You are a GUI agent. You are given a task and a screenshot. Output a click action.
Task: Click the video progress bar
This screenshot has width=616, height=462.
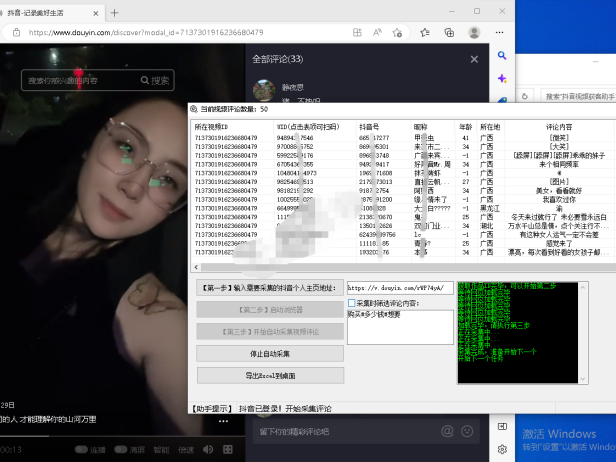(122, 436)
